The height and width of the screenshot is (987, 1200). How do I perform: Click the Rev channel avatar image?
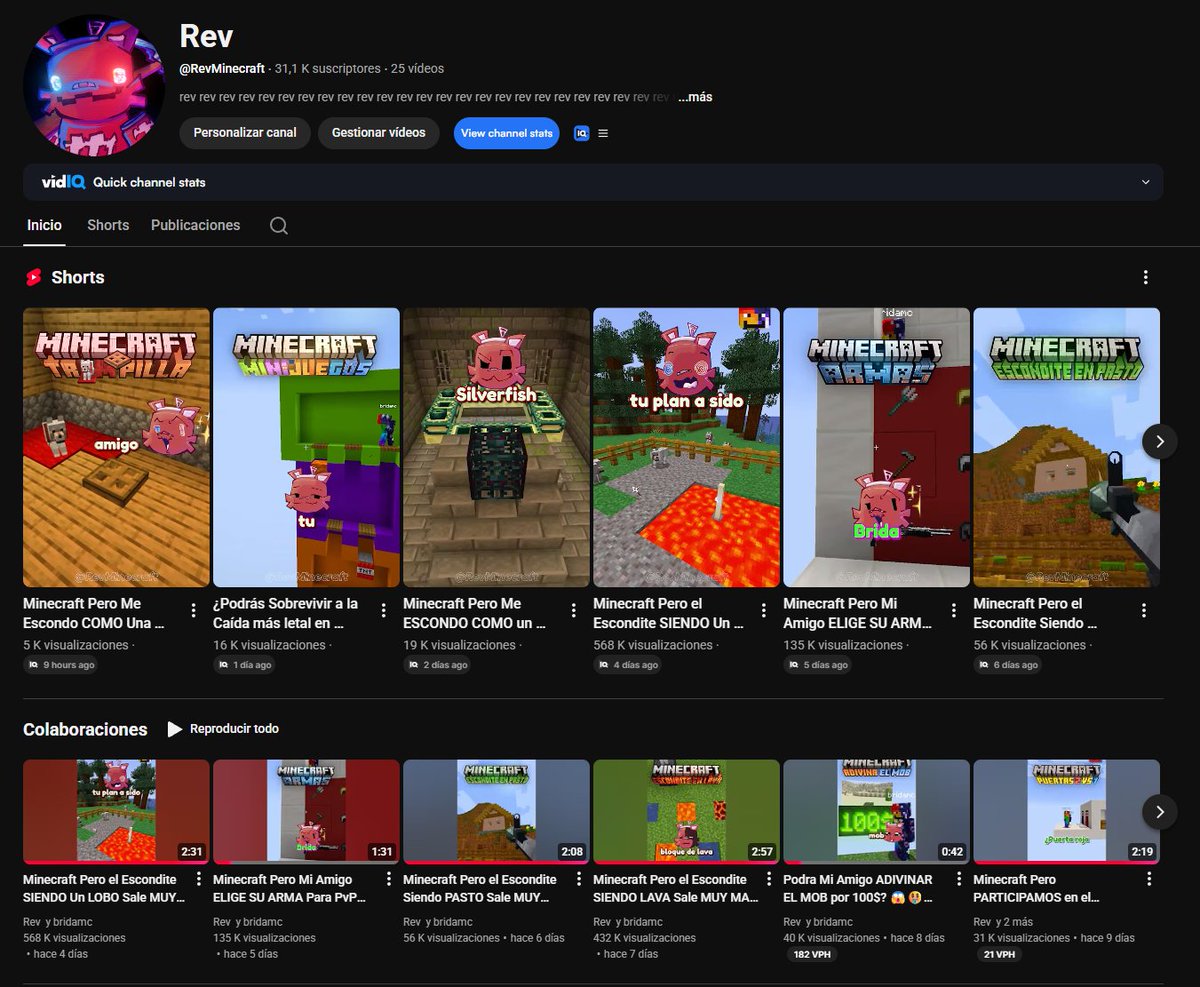[x=95, y=85]
